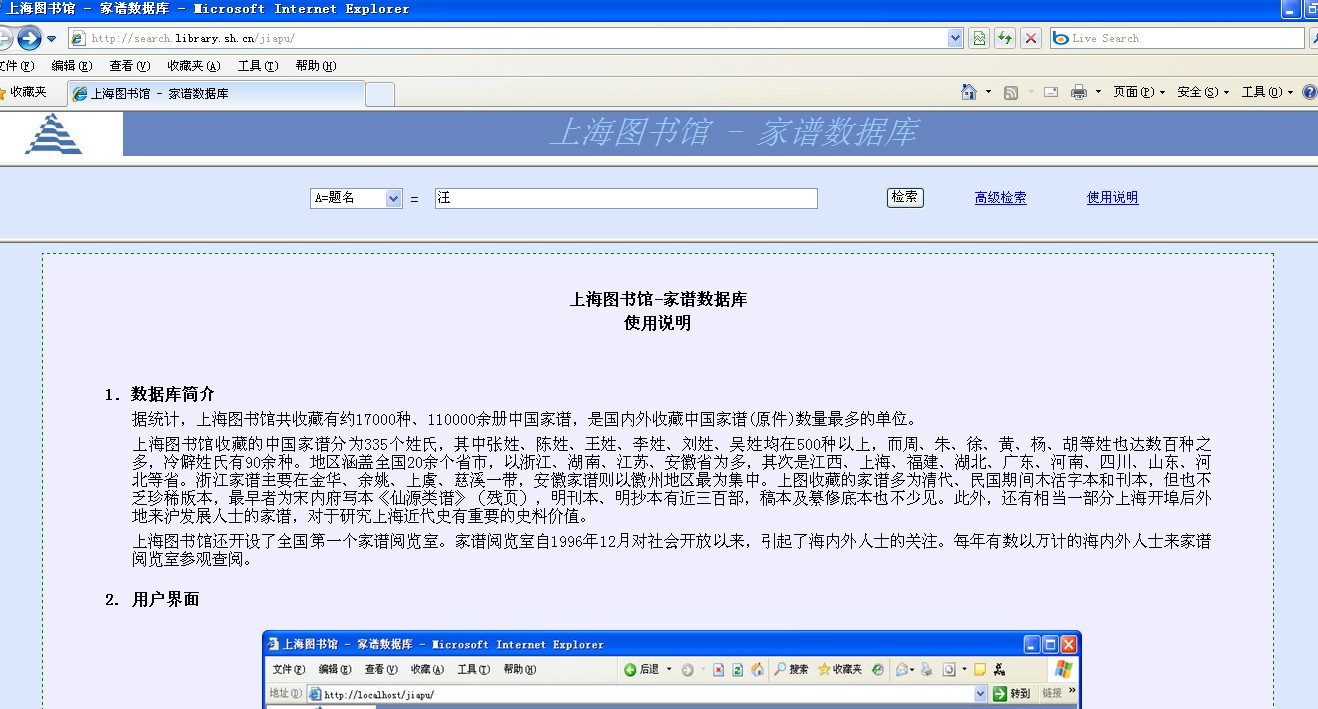Click the Stop loading red X
The width and height of the screenshot is (1318, 709).
coord(1031,38)
